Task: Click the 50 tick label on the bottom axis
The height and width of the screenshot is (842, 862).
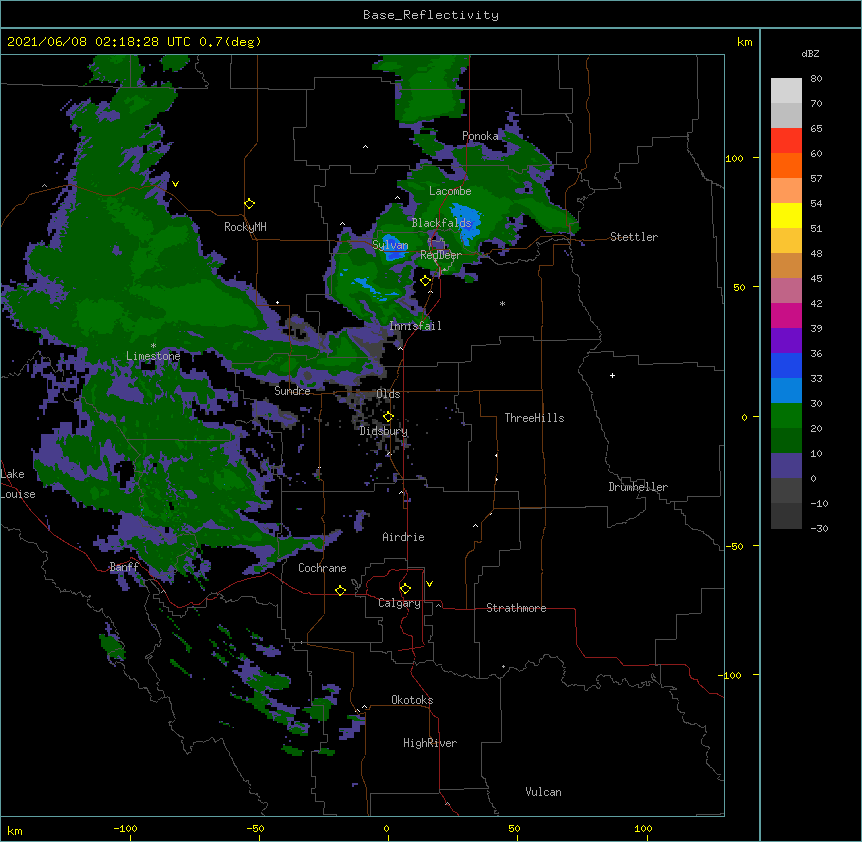Action: click(x=514, y=828)
